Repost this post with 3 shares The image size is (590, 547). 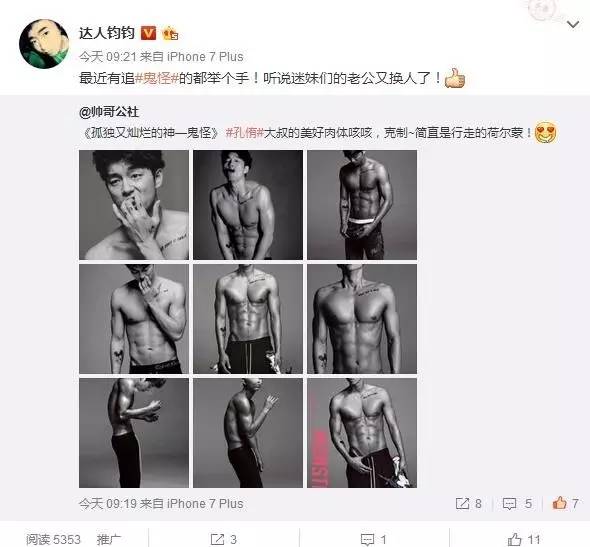coord(224,539)
